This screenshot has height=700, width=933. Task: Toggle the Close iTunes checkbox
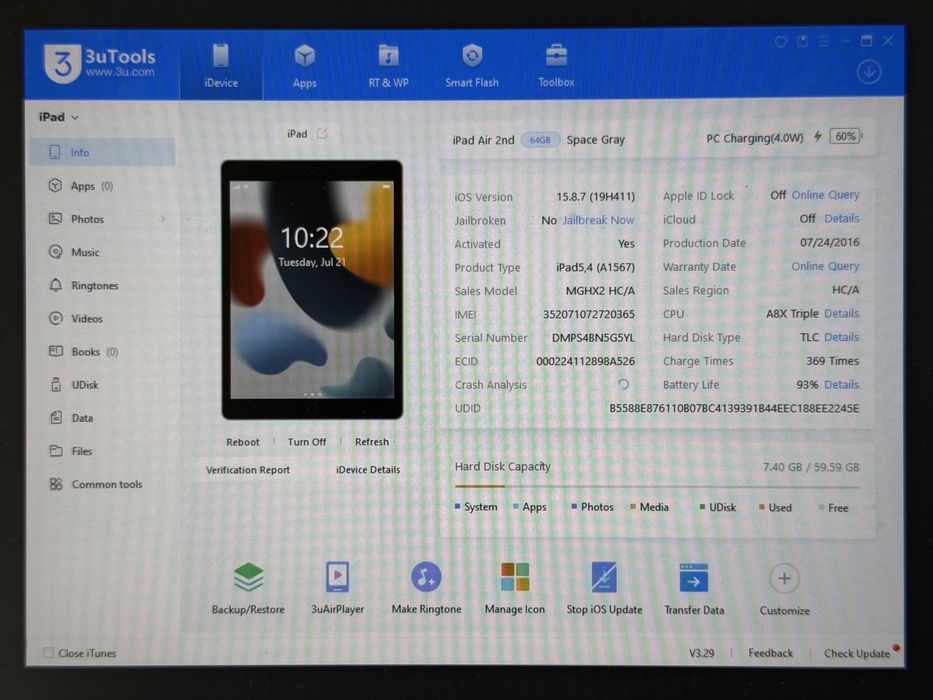(49, 653)
